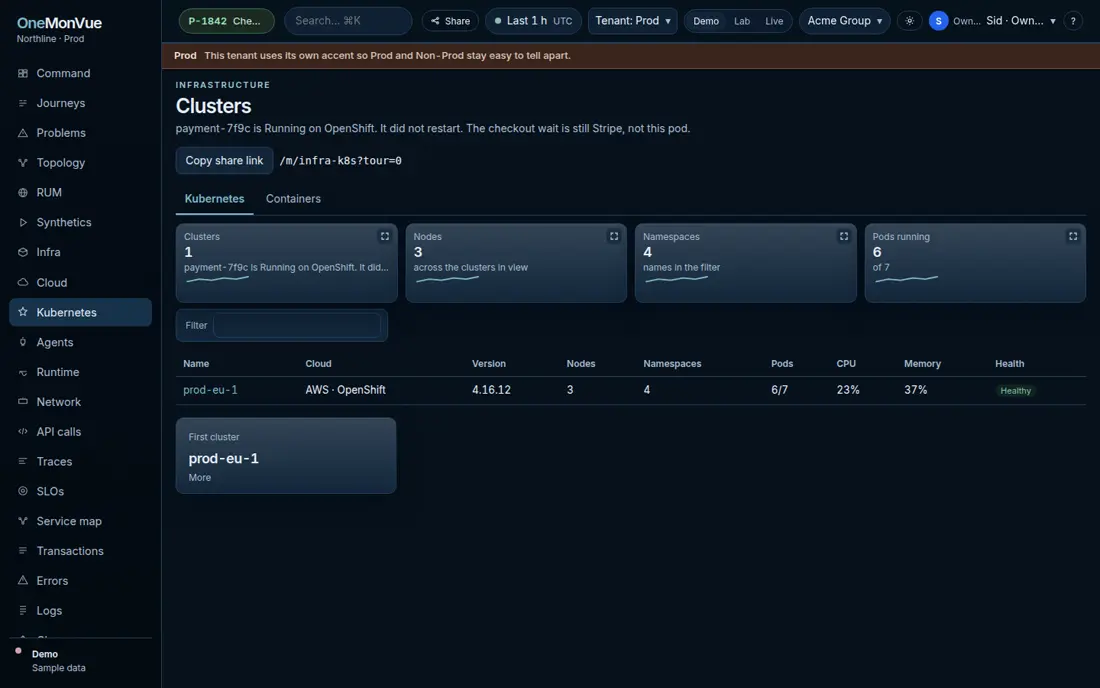The height and width of the screenshot is (688, 1100).
Task: Expand the Clusters metric card
Action: coord(384,236)
